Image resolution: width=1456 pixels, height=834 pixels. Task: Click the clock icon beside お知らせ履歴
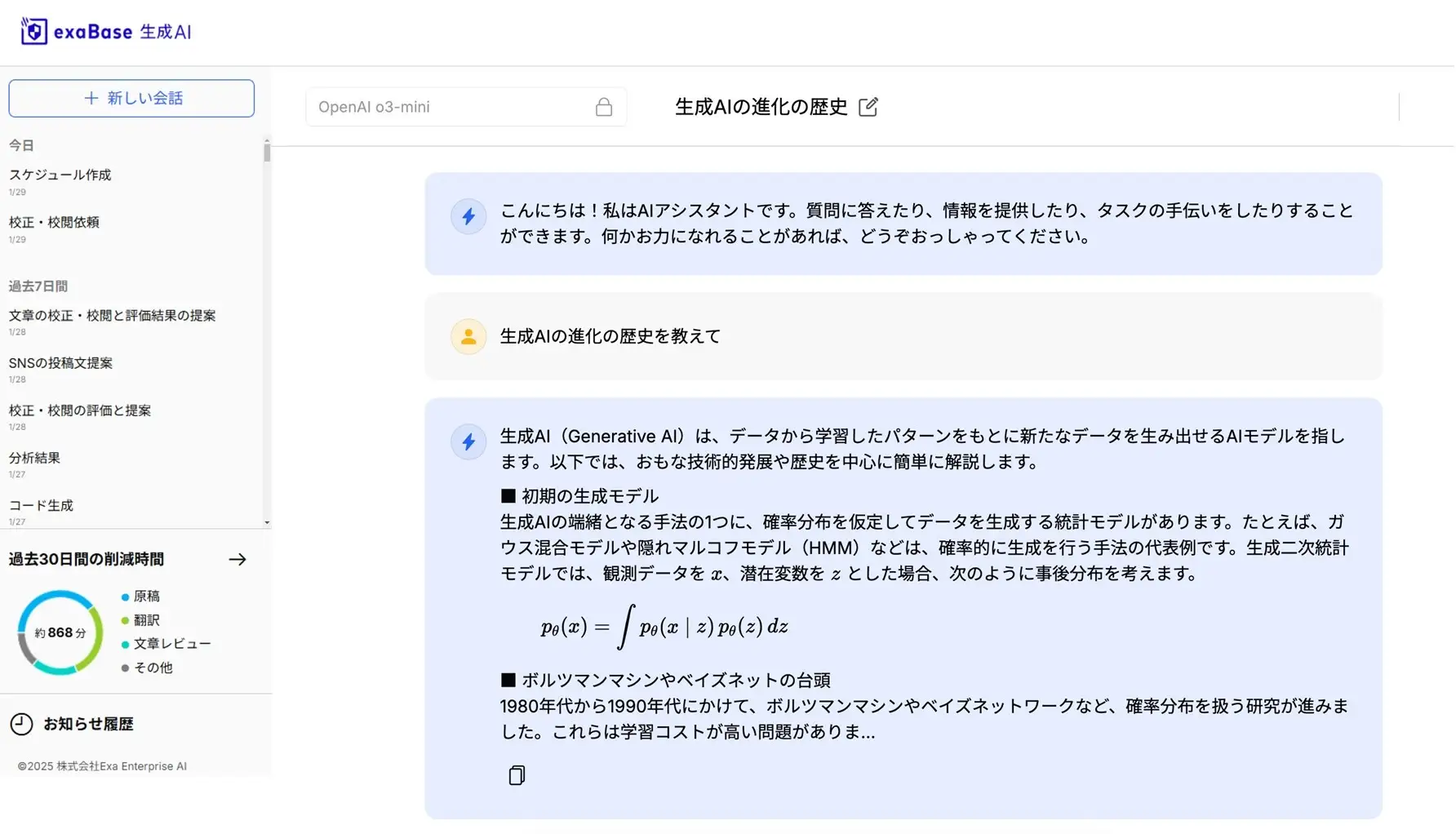(x=21, y=724)
